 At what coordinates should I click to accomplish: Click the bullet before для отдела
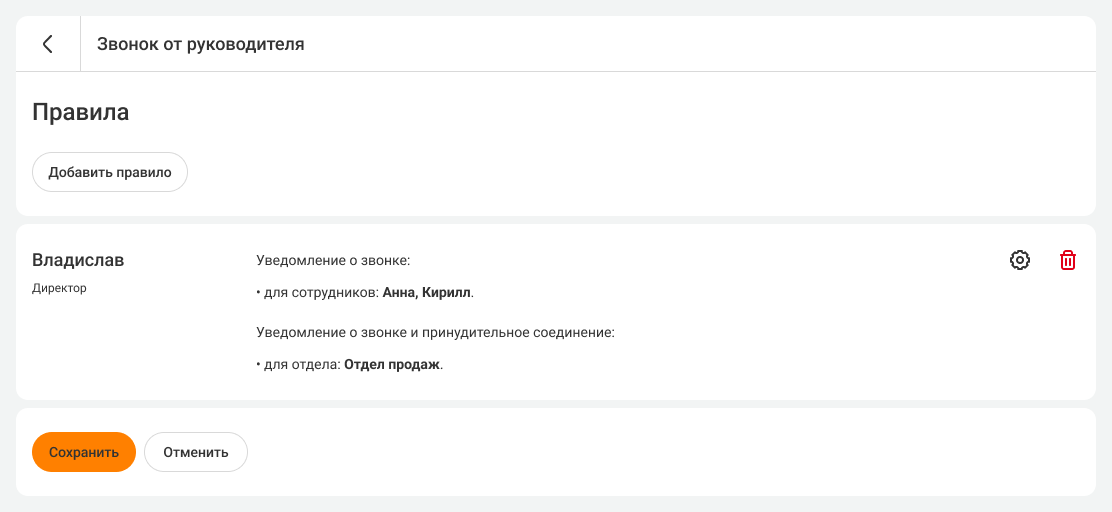259,365
